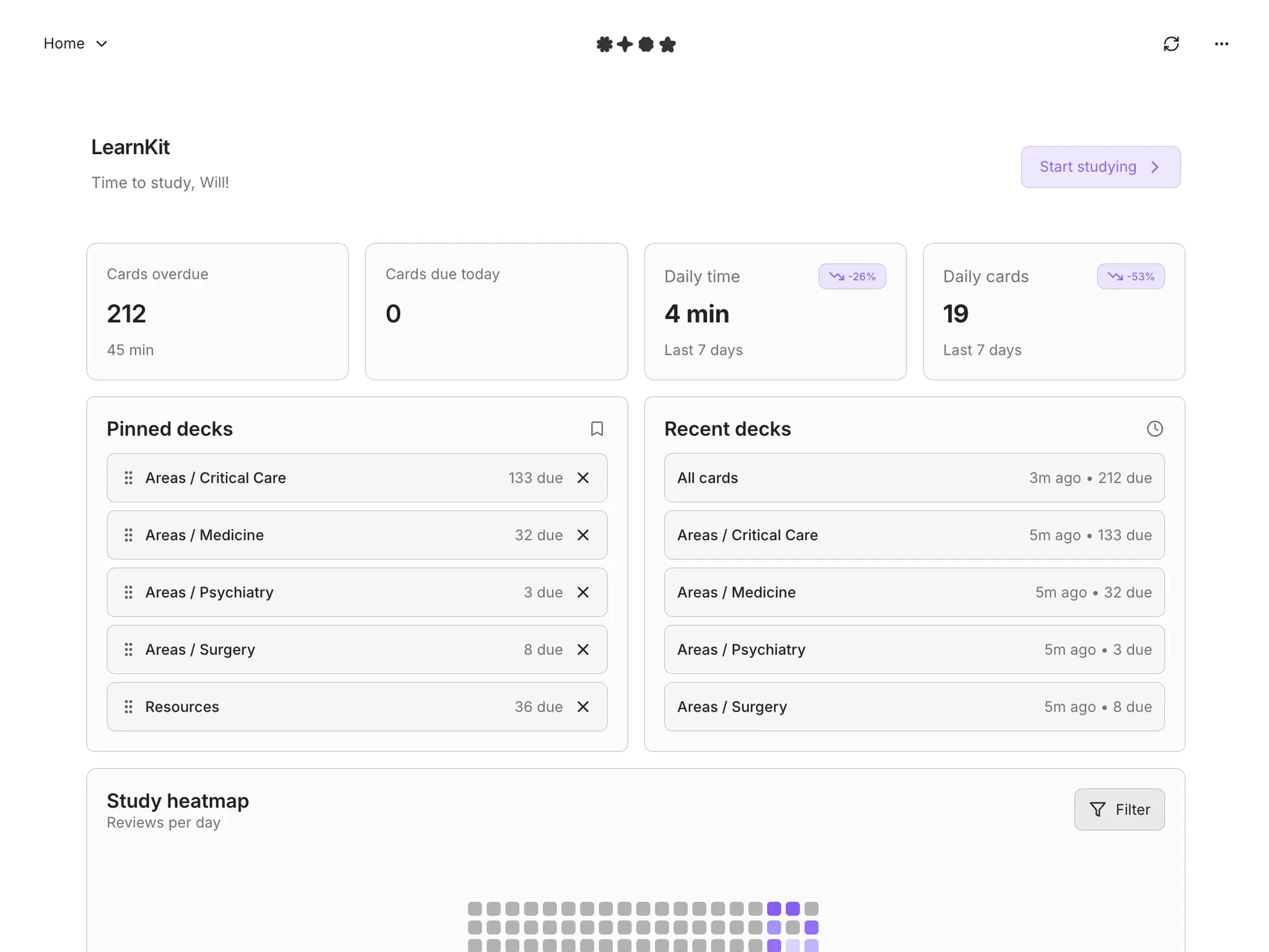Click the Daily time 4 min card

pos(775,312)
